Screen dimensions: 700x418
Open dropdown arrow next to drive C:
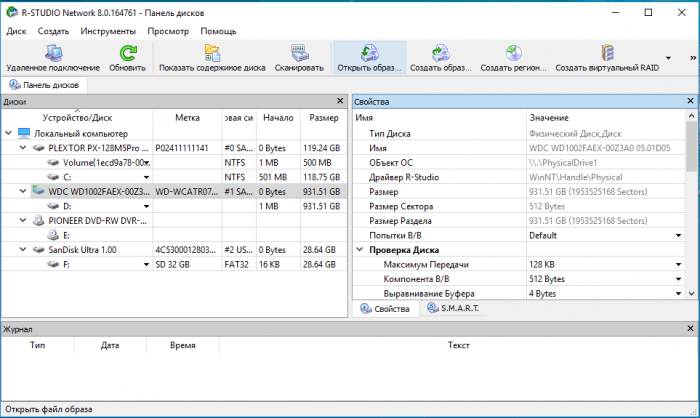(x=147, y=177)
